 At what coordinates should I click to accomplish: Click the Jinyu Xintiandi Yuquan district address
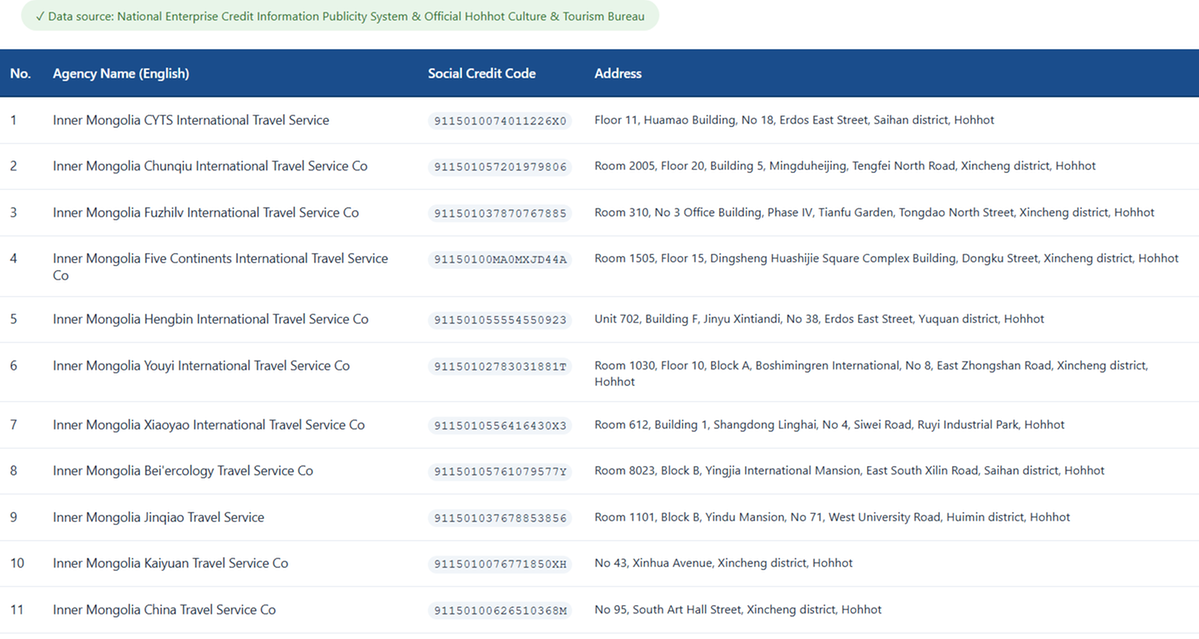point(819,319)
